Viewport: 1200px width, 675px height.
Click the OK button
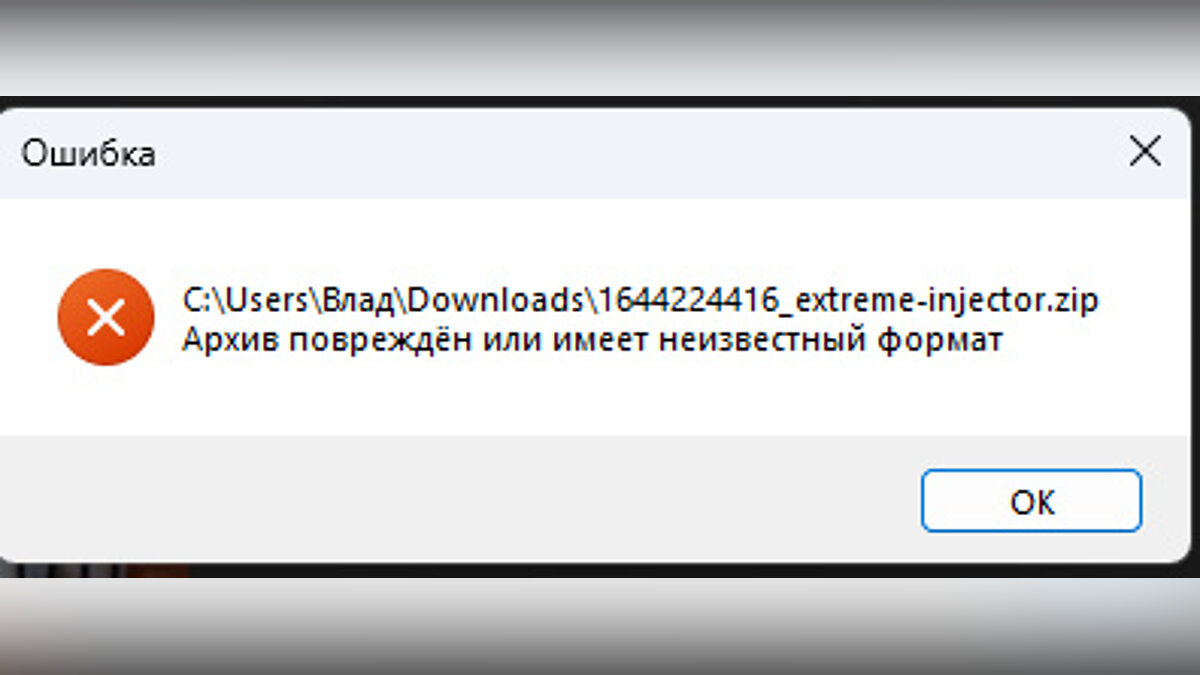pyautogui.click(x=1031, y=501)
